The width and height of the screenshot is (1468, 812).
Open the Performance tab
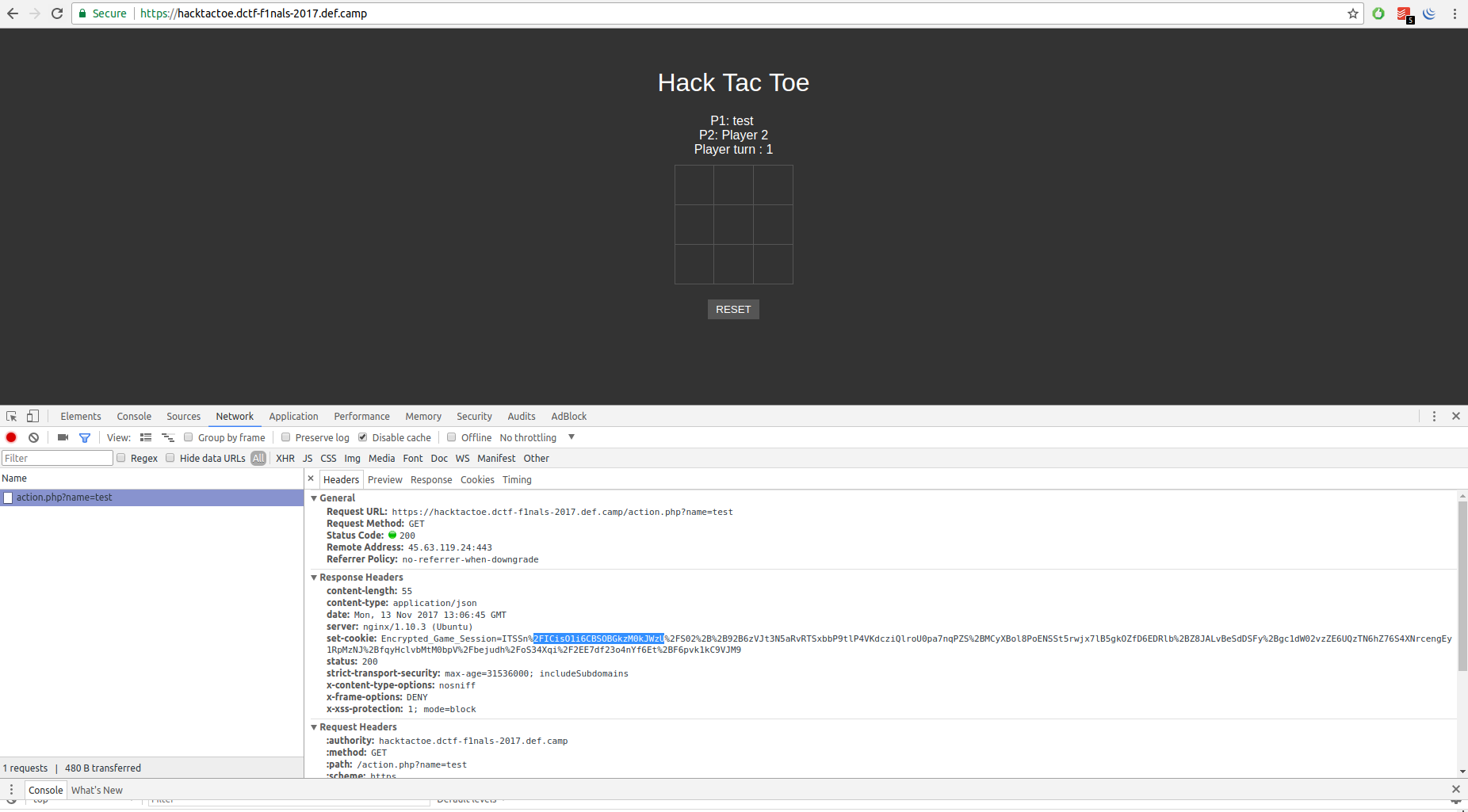click(x=361, y=416)
